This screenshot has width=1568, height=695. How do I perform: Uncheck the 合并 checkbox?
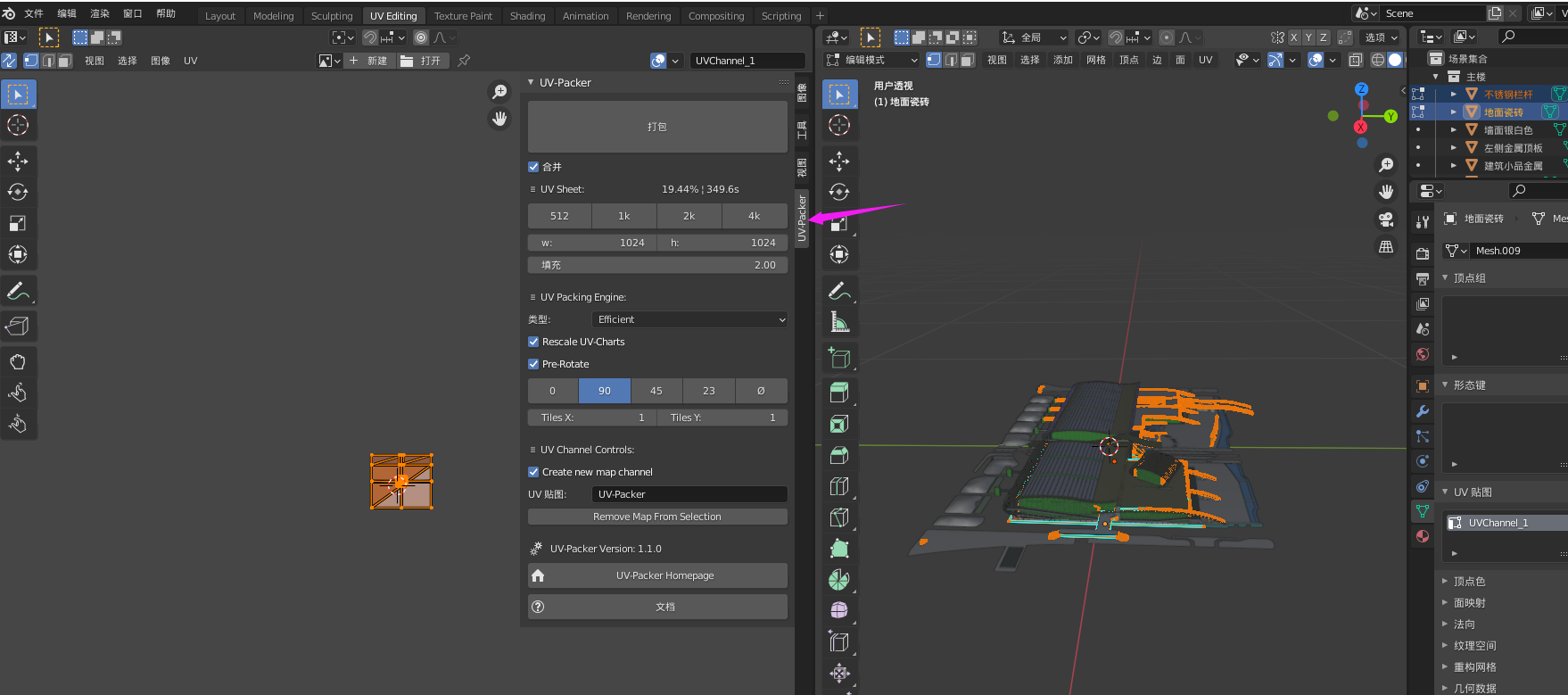(533, 167)
